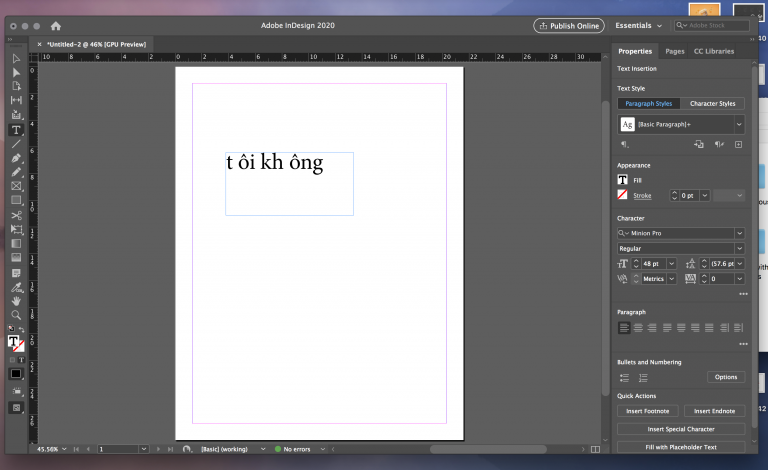Click the split layout view icon
The height and width of the screenshot is (470, 768).
pyautogui.click(x=596, y=449)
